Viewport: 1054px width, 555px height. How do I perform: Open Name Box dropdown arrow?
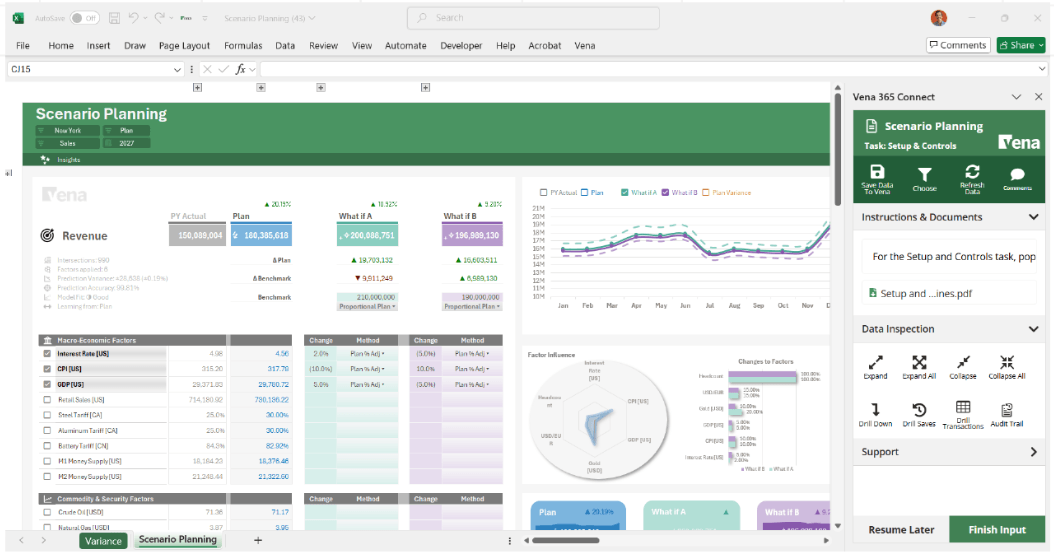pos(177,69)
